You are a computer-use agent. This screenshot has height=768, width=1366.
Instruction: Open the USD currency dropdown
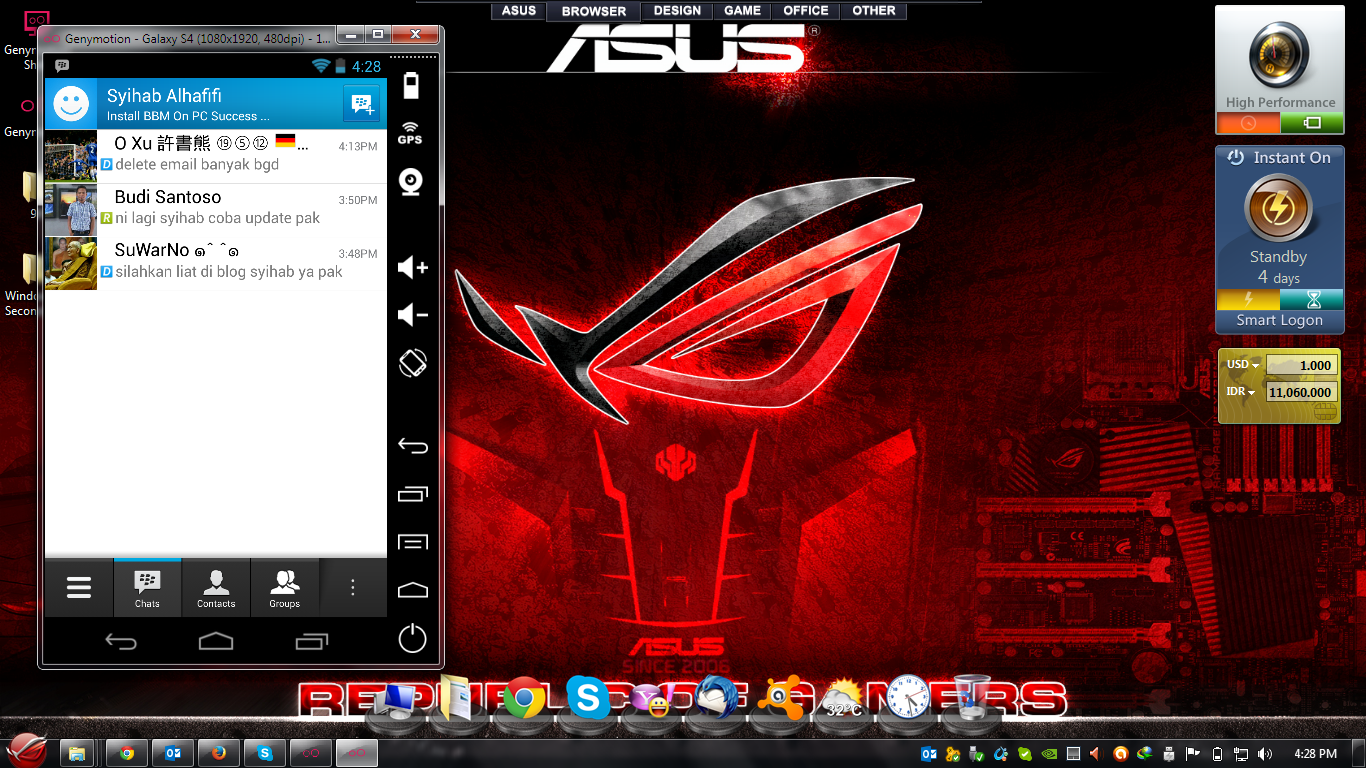(x=1243, y=365)
